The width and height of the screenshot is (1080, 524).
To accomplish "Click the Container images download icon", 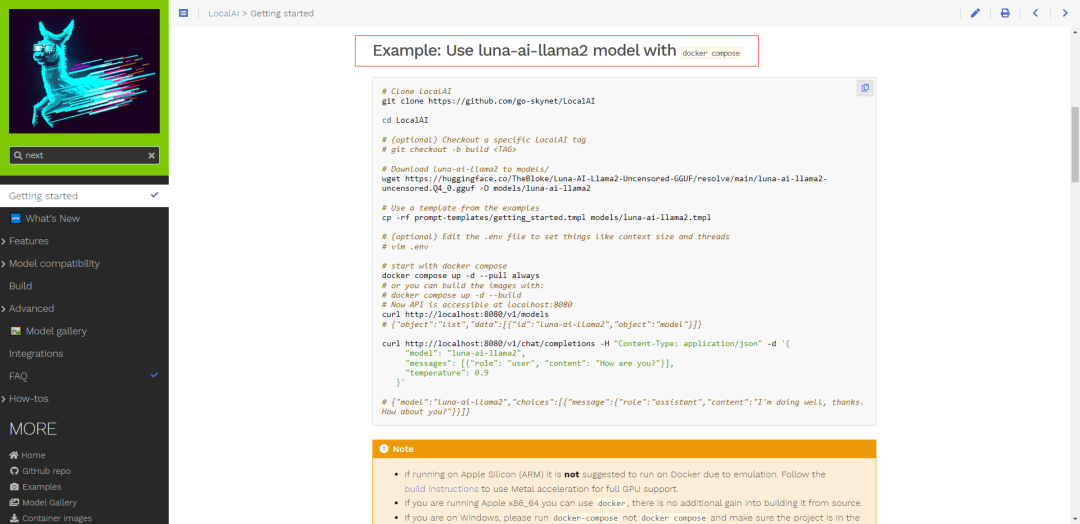I will point(14,518).
